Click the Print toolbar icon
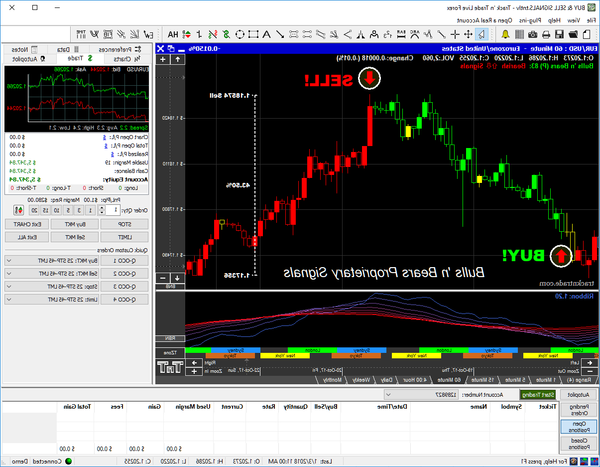Viewport: 600px width, 467px height. point(546,35)
